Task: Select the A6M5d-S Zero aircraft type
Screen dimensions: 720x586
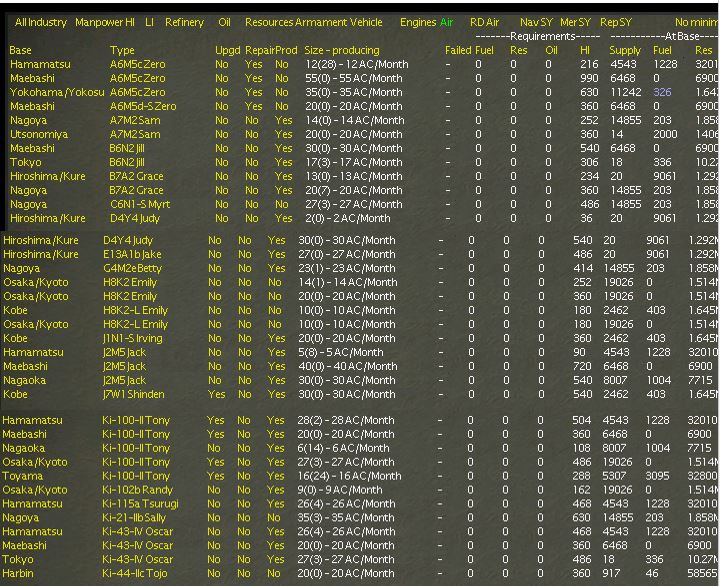Action: [143, 106]
